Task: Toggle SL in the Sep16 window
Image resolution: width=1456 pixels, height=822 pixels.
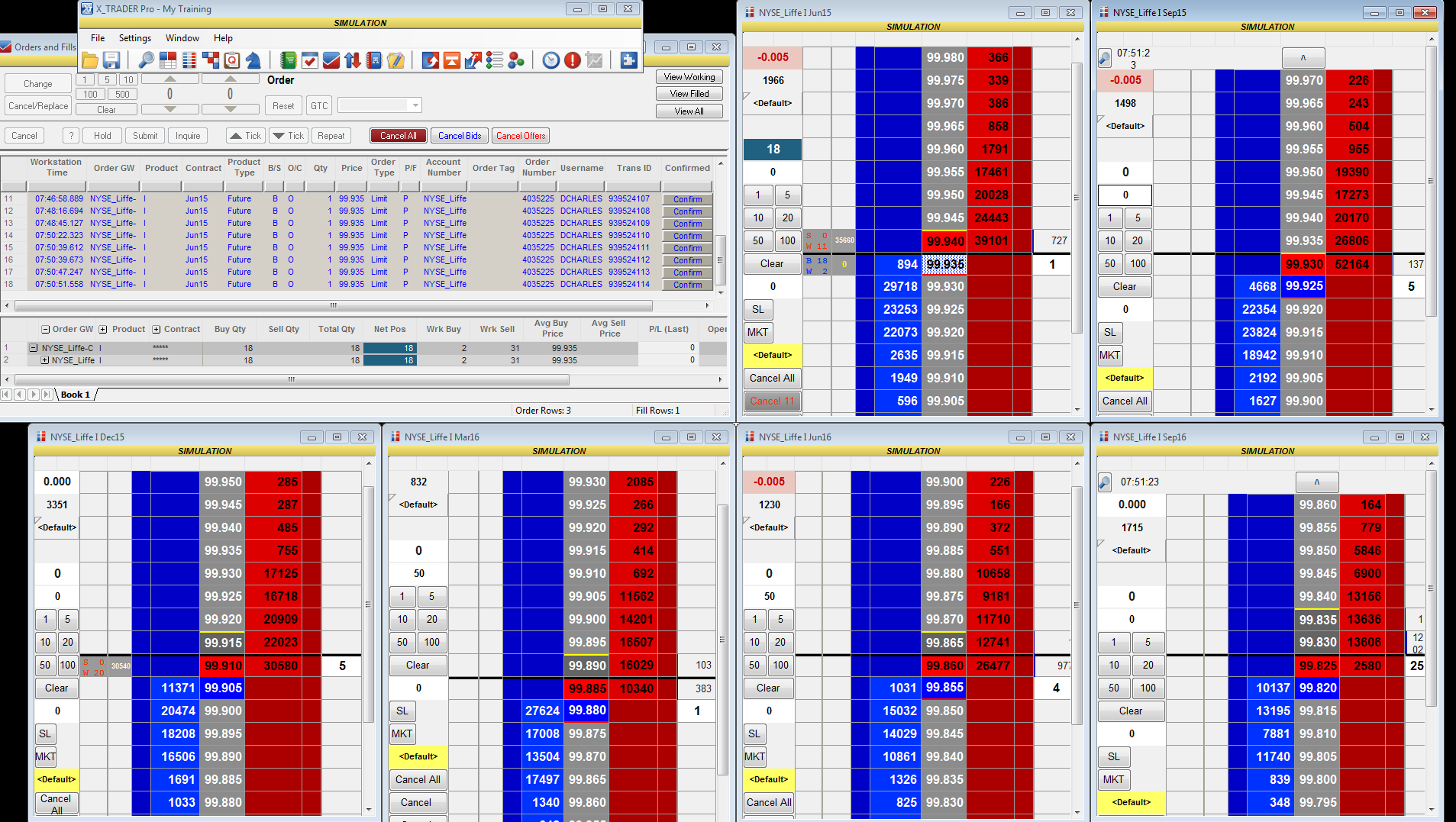Action: tap(1114, 756)
